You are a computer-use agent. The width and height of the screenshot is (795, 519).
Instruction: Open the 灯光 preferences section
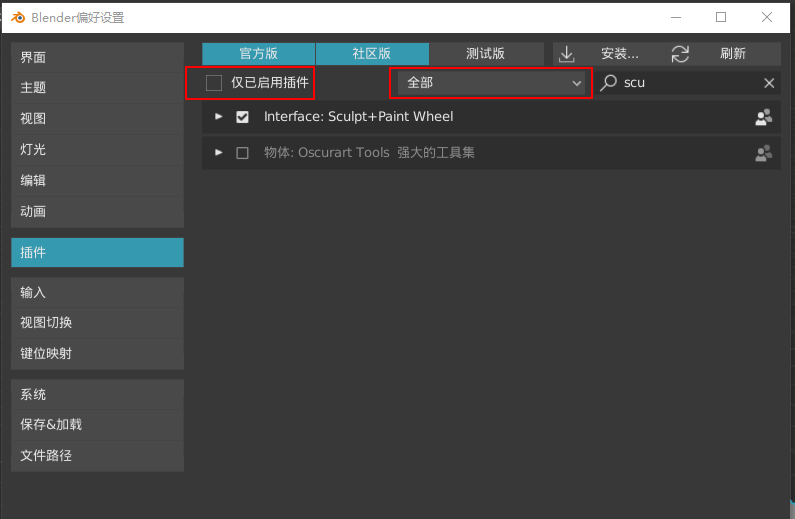[x=97, y=150]
